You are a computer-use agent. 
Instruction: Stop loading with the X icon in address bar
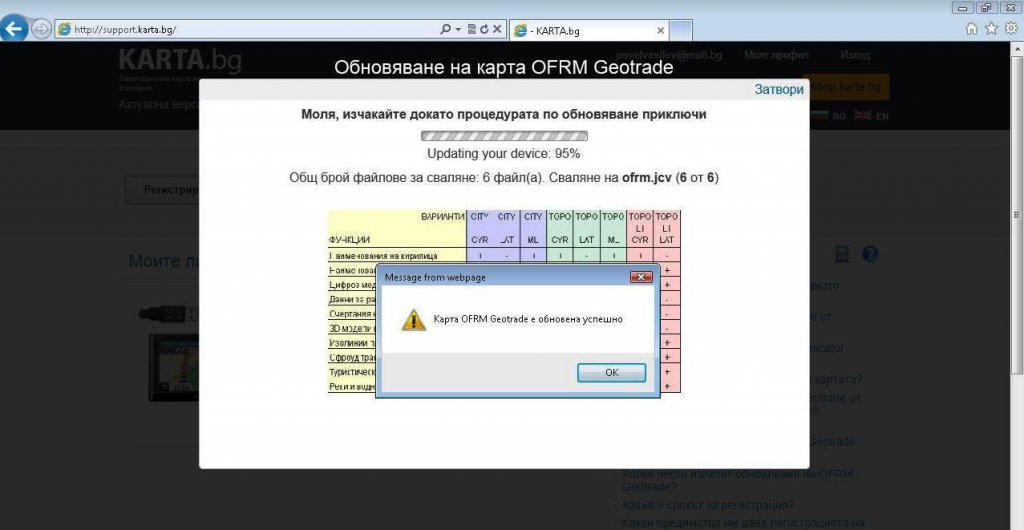point(497,29)
